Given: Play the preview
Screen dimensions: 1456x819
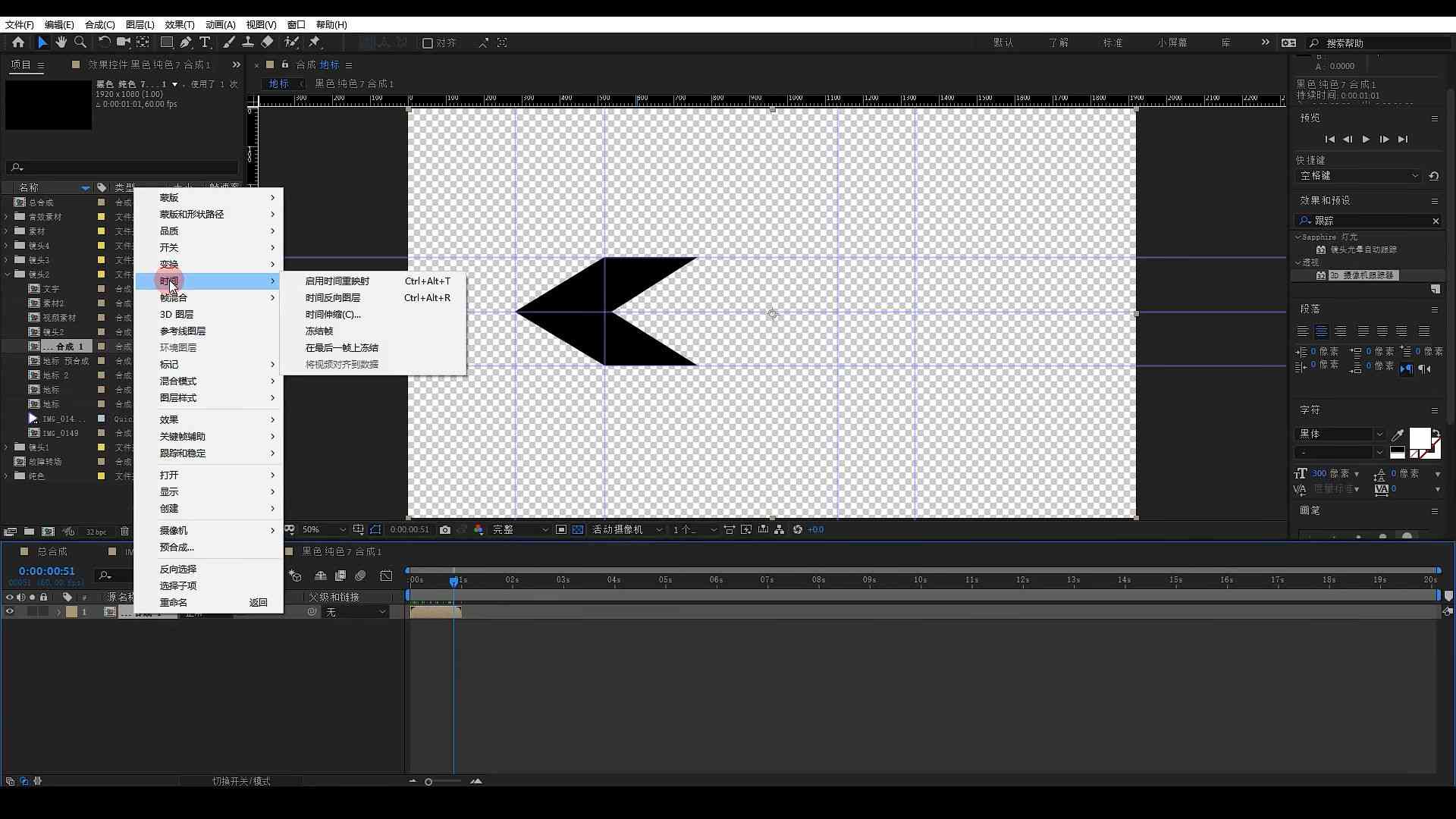Looking at the screenshot, I should tap(1366, 140).
